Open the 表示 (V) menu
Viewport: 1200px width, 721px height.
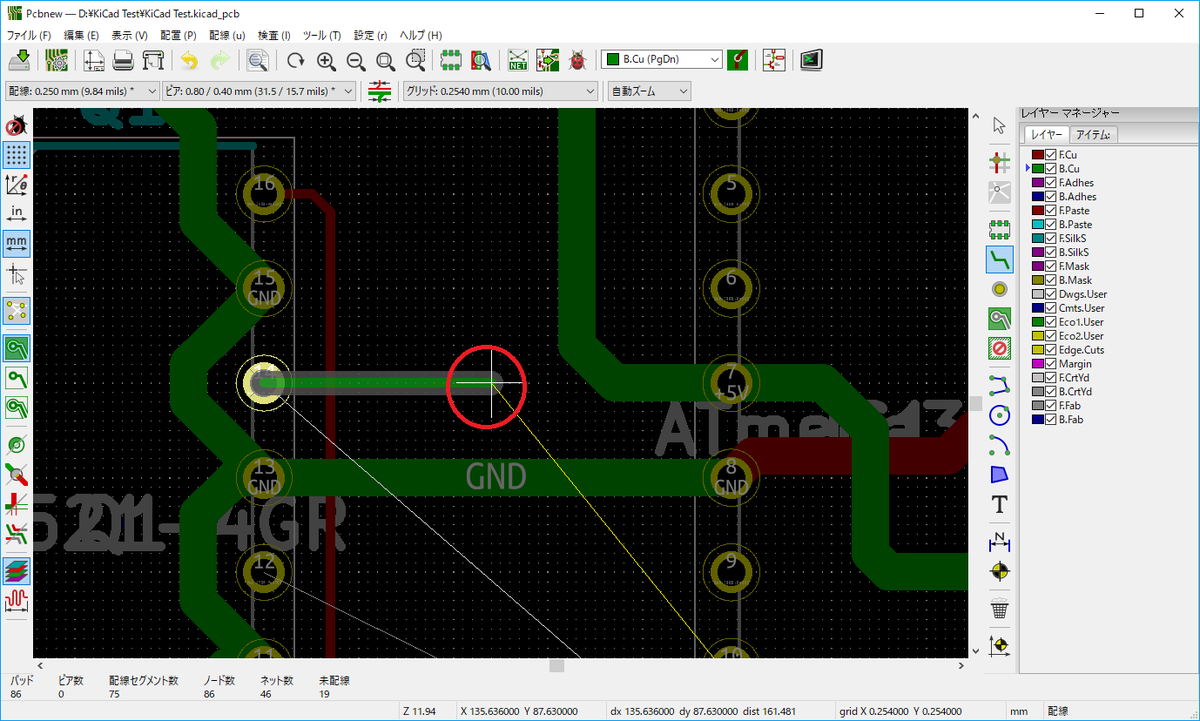point(130,35)
